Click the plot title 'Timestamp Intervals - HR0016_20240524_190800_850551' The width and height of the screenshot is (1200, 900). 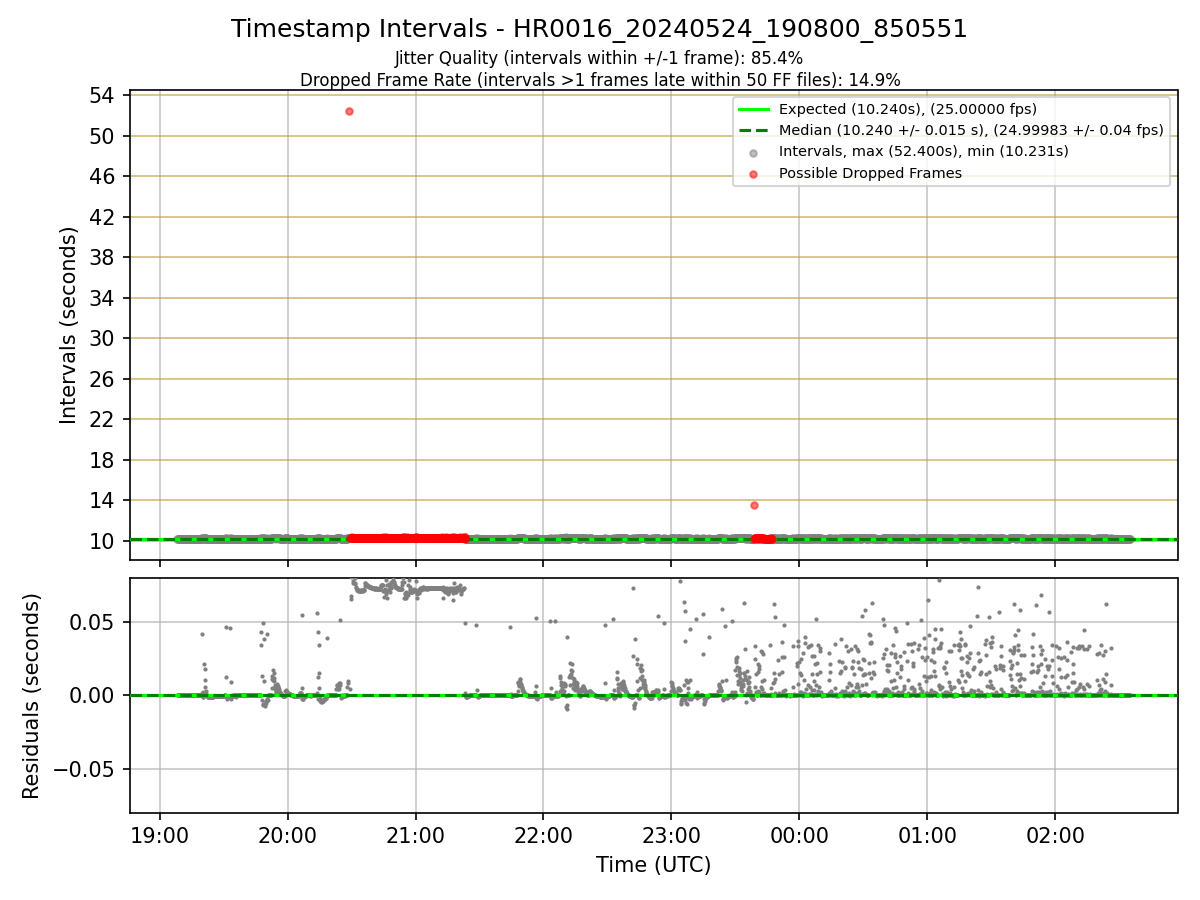(599, 29)
